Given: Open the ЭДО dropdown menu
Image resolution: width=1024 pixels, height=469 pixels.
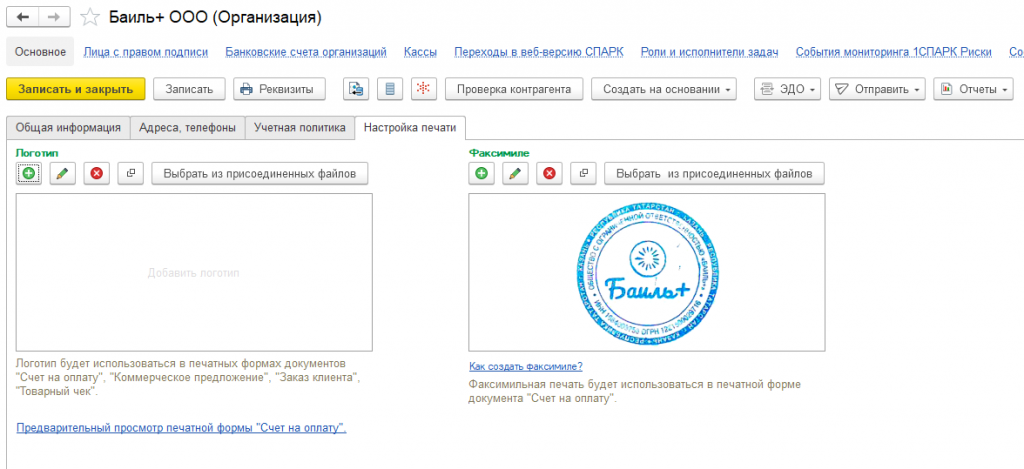Looking at the screenshot, I should (x=788, y=89).
